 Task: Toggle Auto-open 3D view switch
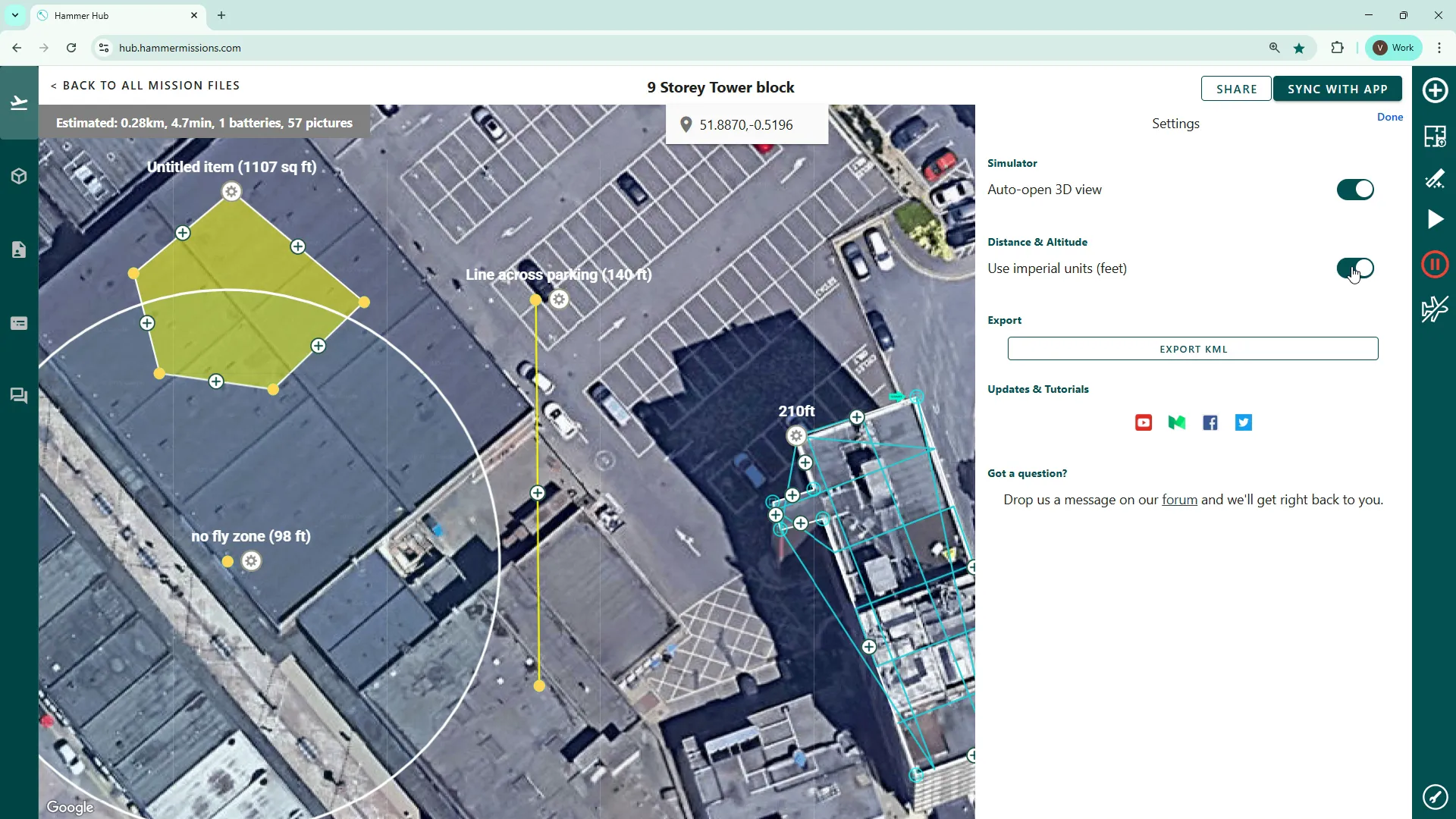click(1355, 190)
